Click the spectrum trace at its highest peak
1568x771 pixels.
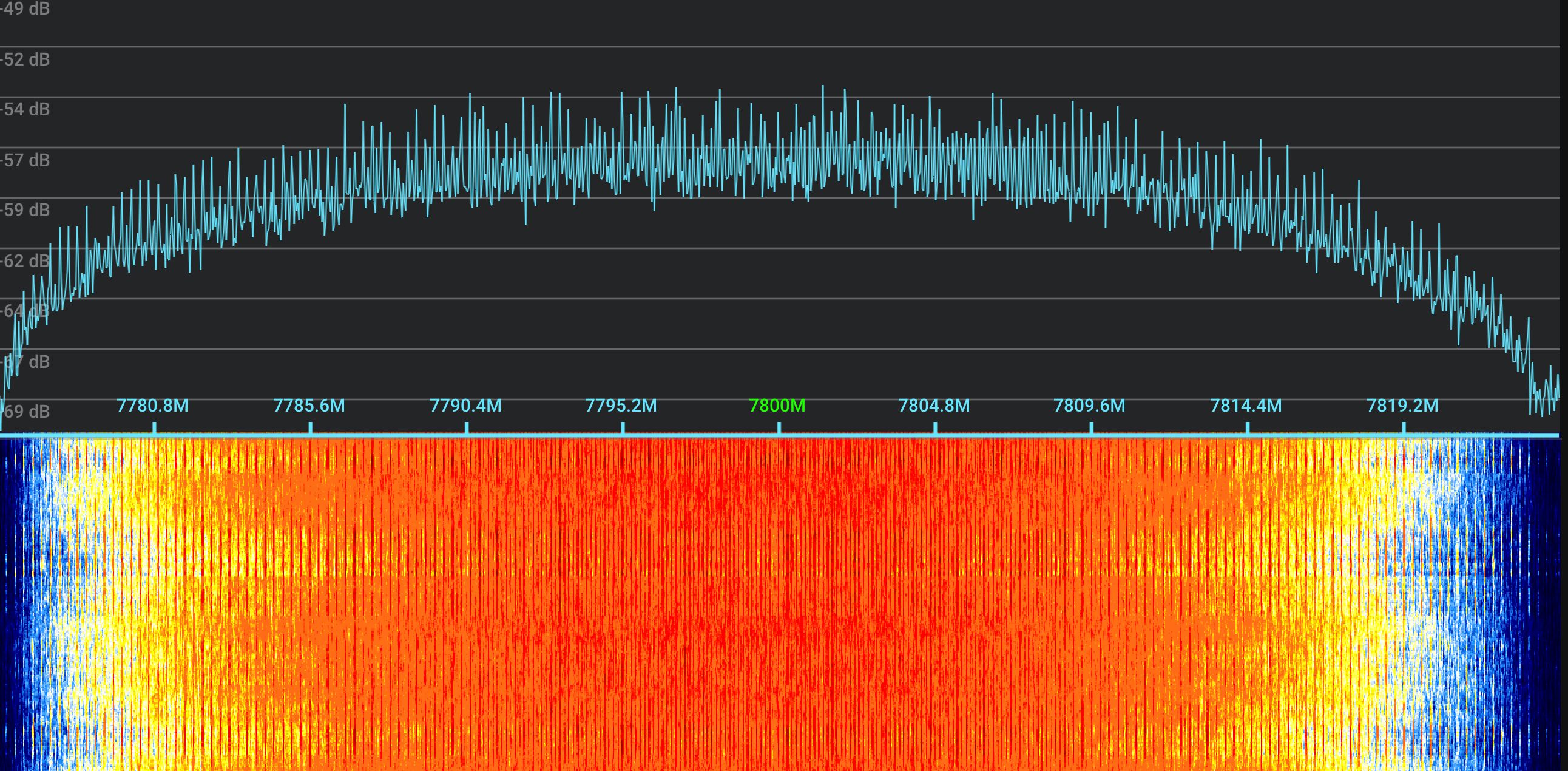pyautogui.click(x=823, y=88)
